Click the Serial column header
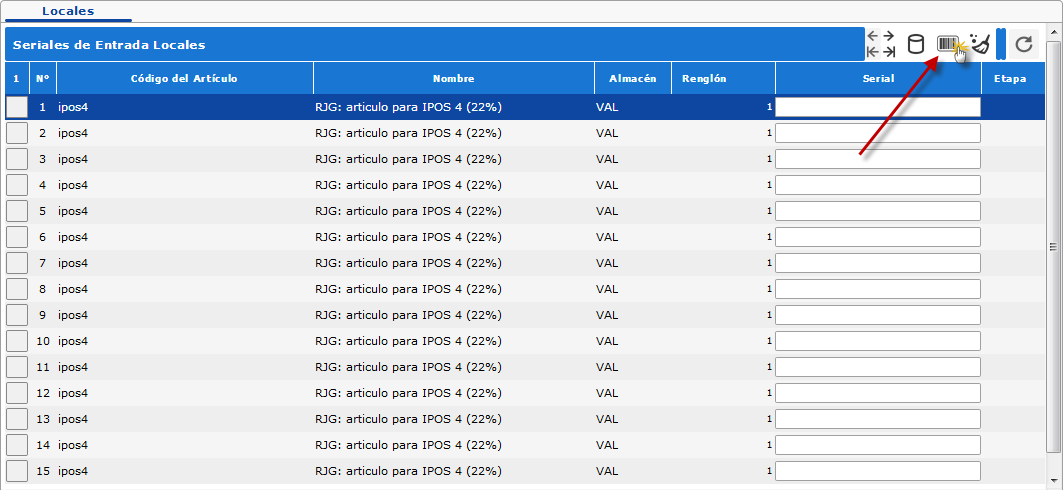1063x490 pixels. point(879,79)
